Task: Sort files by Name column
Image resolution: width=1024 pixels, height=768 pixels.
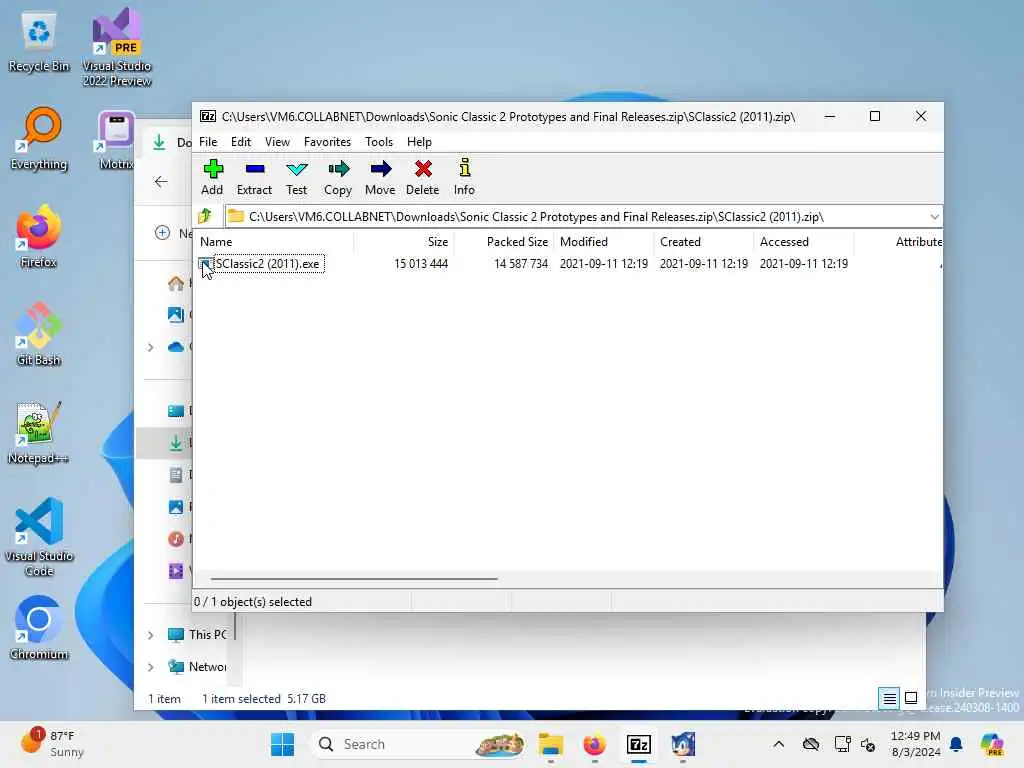Action: click(275, 242)
